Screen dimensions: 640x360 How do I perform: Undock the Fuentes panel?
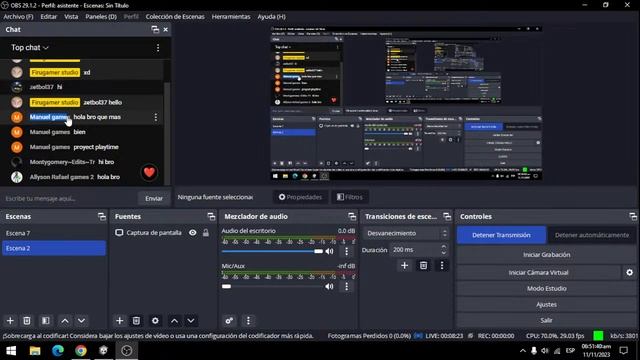point(211,217)
